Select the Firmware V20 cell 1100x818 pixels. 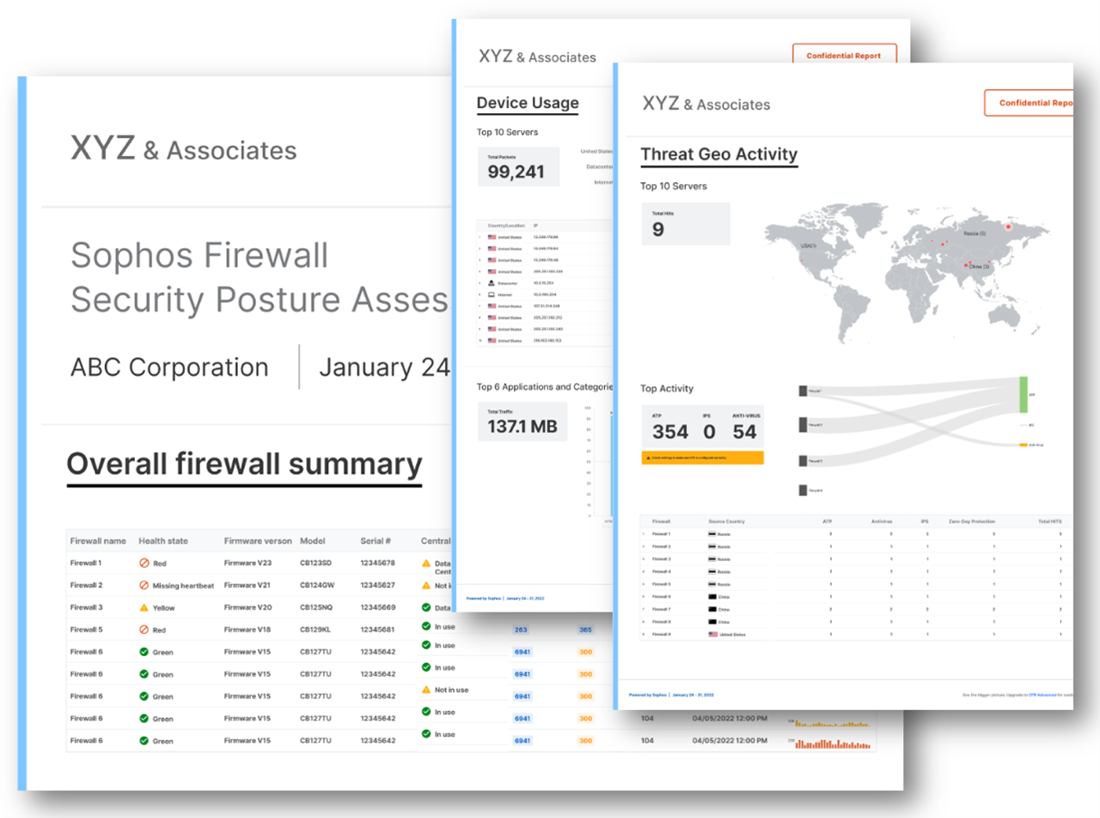pyautogui.click(x=248, y=608)
